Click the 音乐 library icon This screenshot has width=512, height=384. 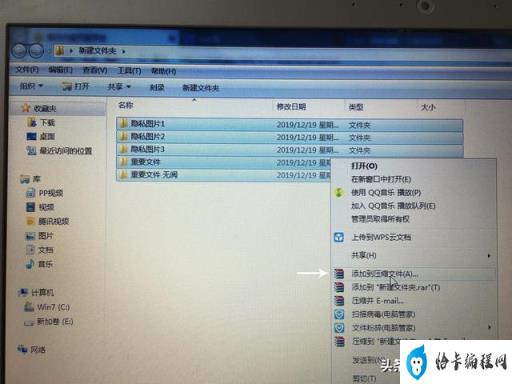[30, 264]
